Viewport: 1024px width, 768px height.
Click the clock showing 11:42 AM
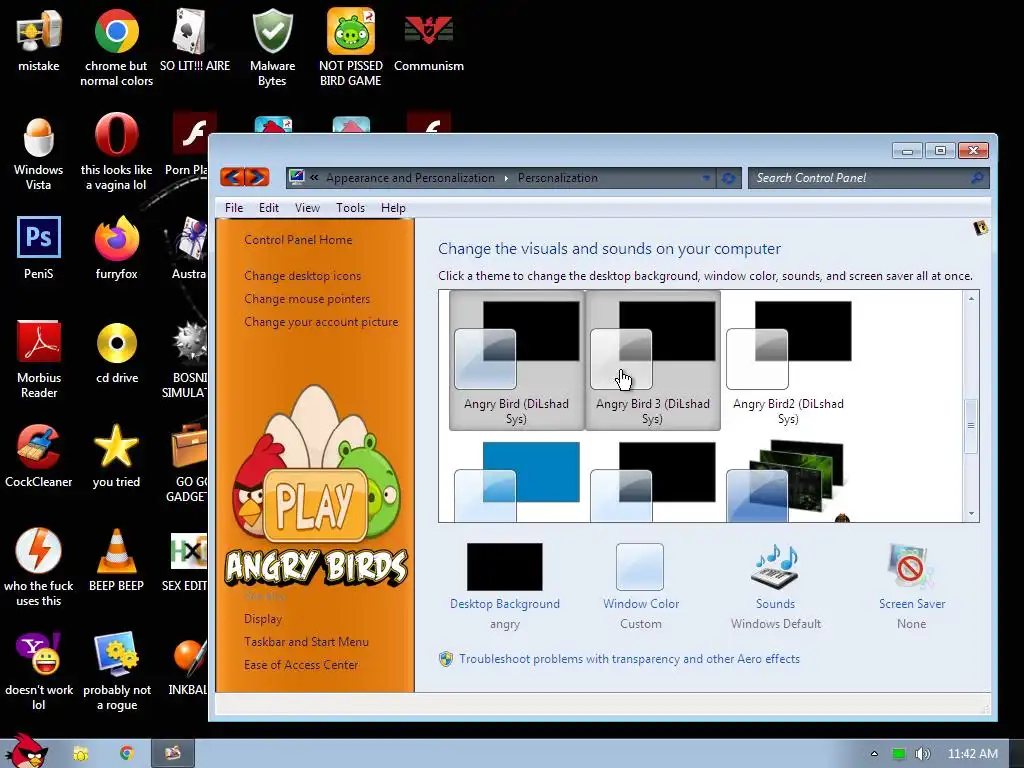pos(972,754)
